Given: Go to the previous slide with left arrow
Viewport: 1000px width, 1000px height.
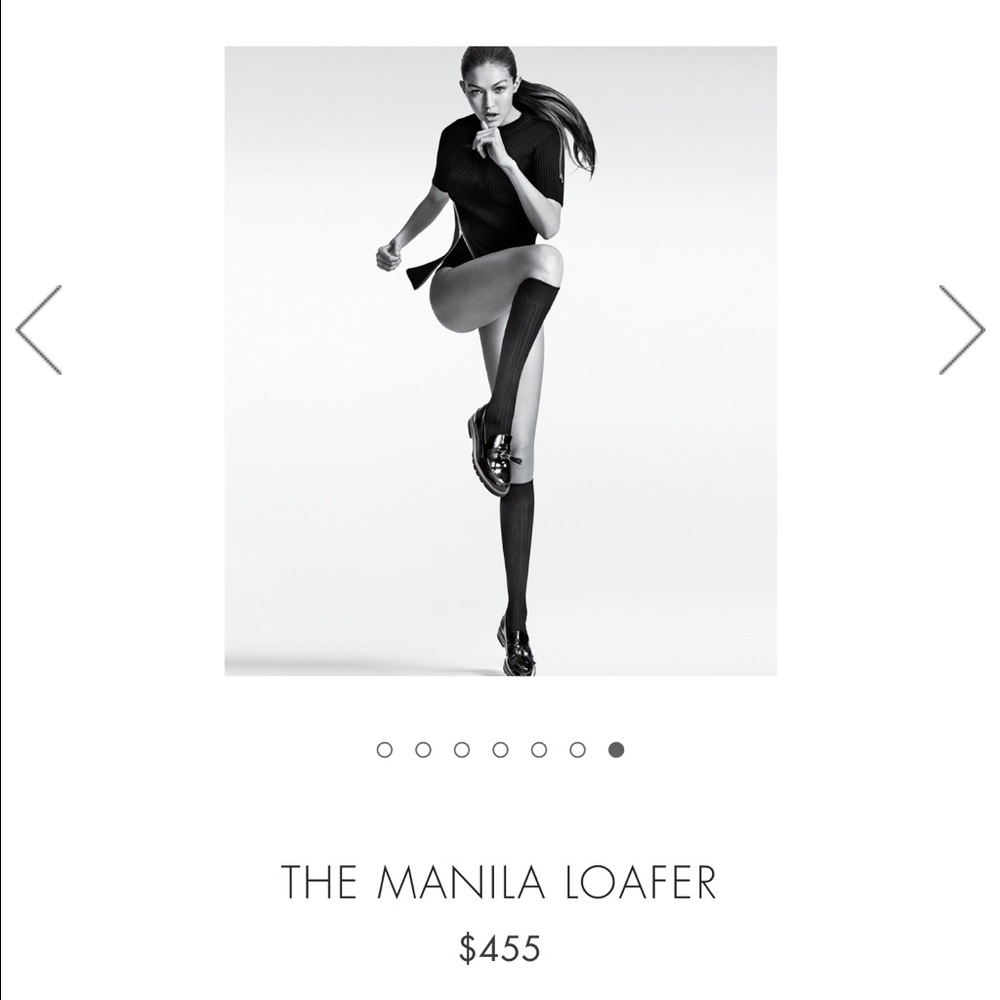Looking at the screenshot, I should click(39, 329).
